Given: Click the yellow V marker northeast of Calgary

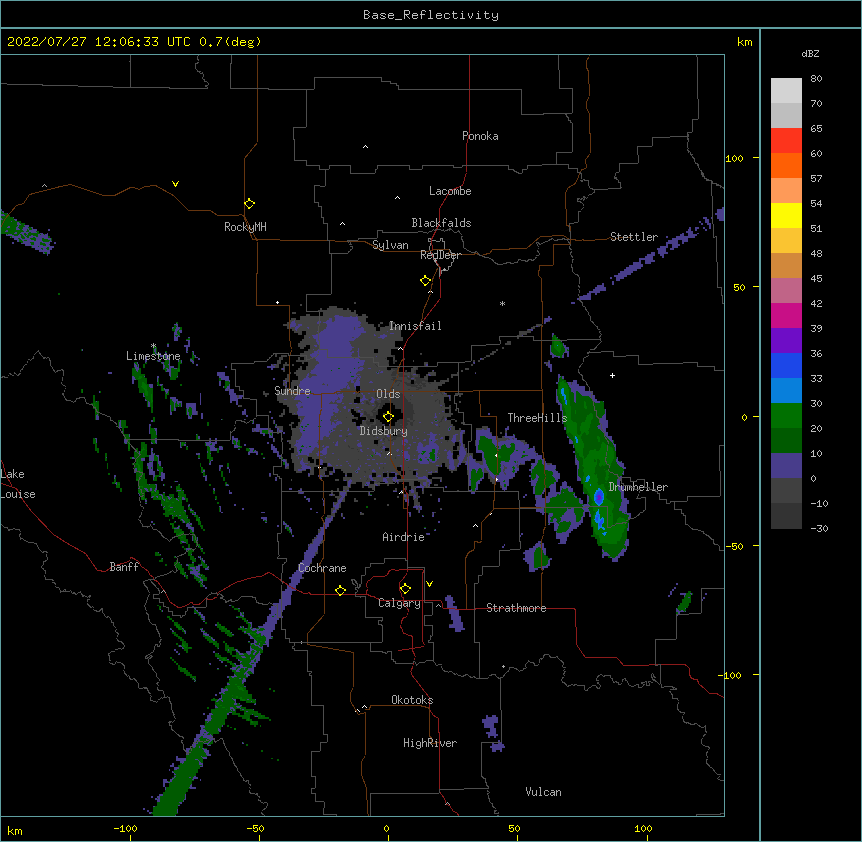Looking at the screenshot, I should click(x=429, y=584).
